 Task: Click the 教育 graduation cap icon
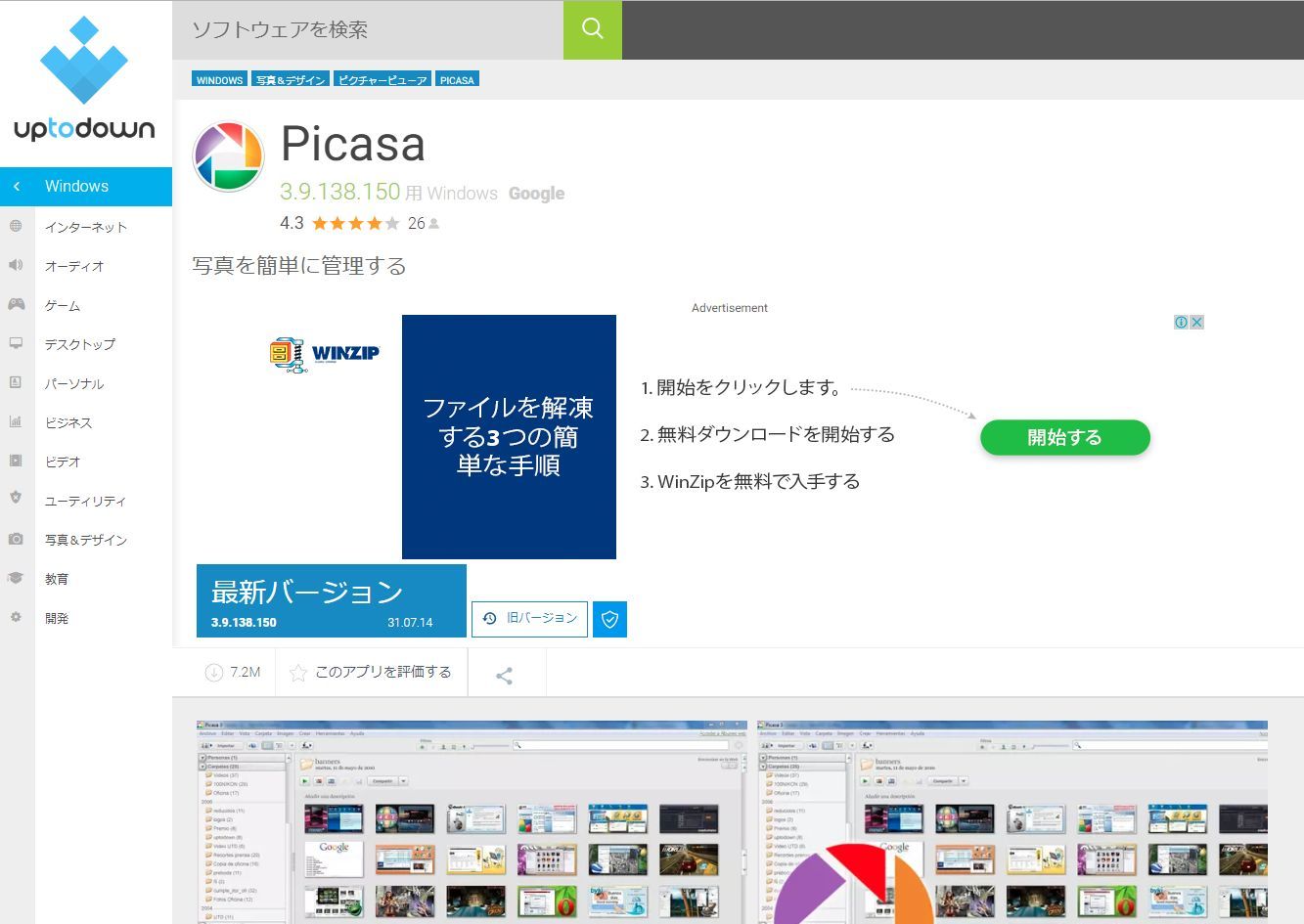[16, 578]
